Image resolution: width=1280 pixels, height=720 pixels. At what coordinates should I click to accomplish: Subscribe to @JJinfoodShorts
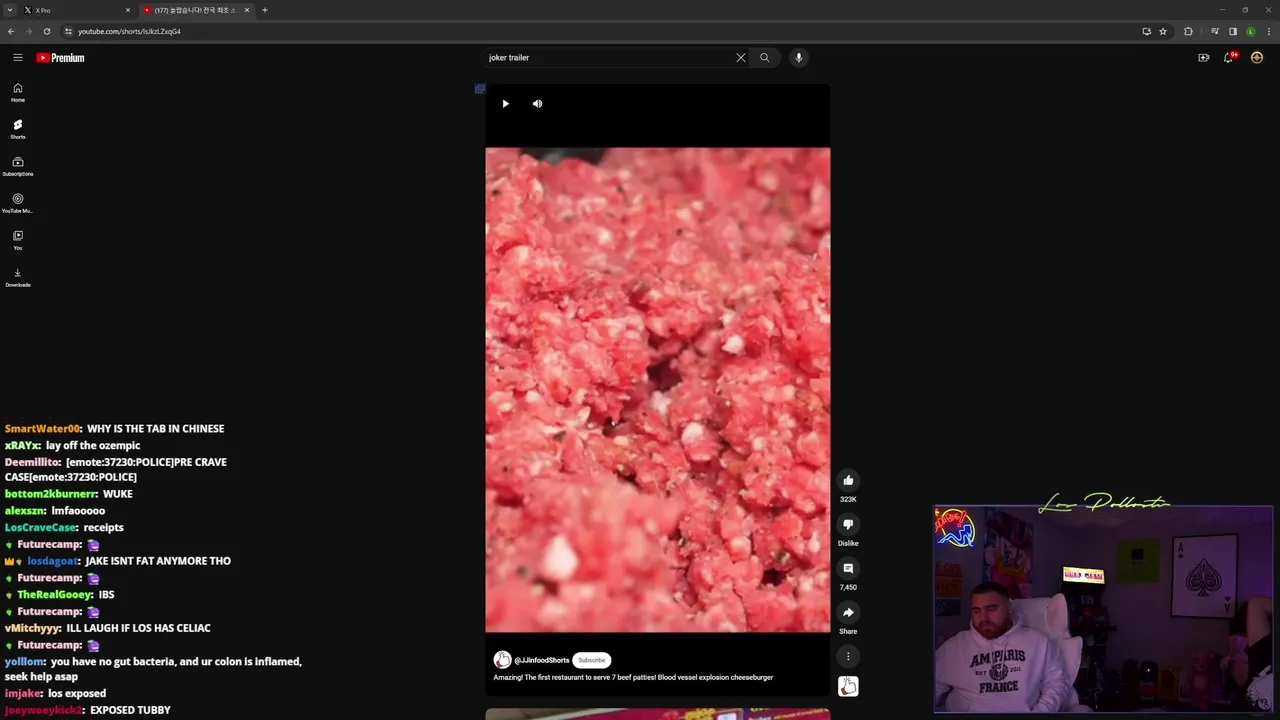tap(592, 660)
